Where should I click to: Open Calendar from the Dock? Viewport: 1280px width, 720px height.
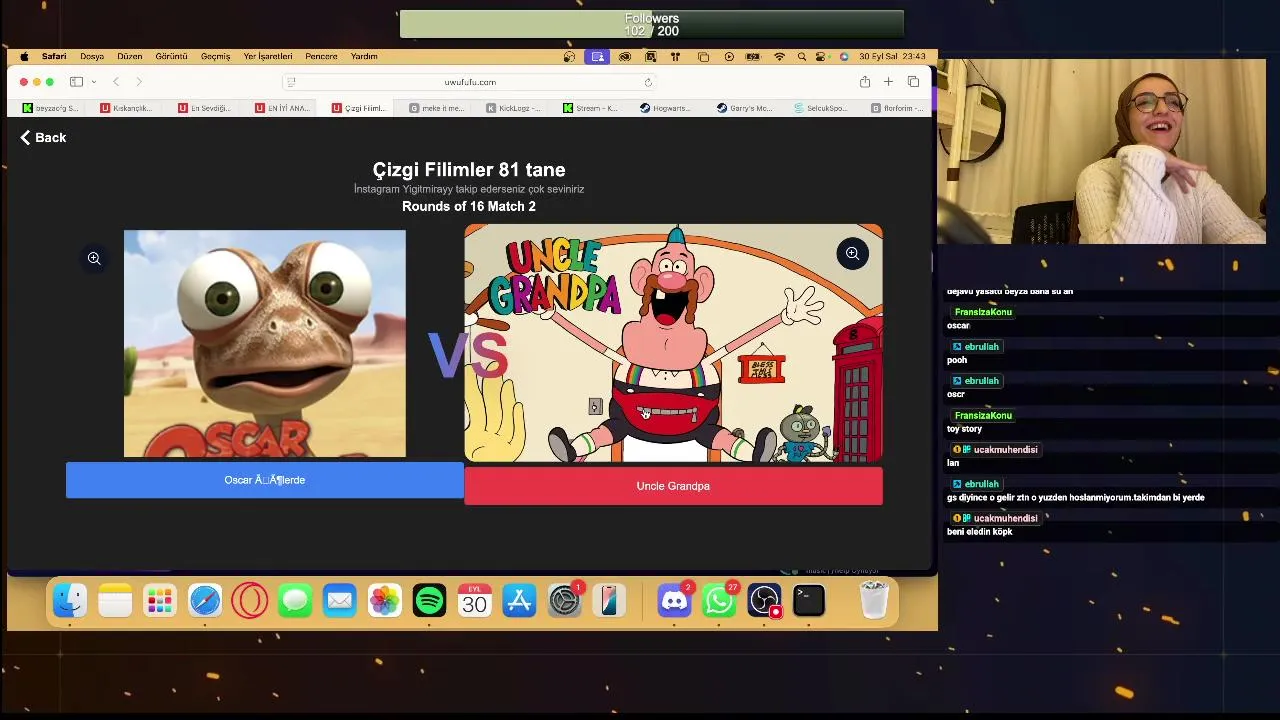pos(475,600)
